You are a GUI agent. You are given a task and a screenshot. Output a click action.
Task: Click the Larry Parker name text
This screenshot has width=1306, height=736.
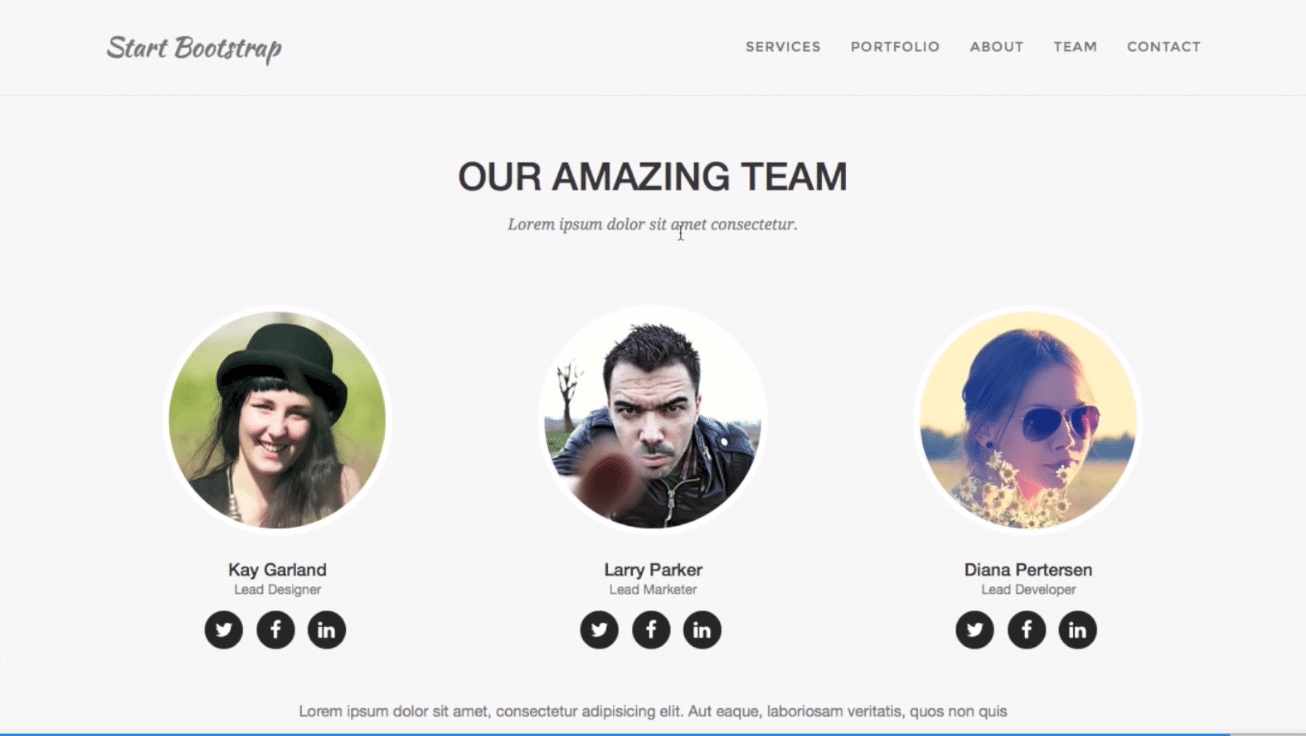653,570
